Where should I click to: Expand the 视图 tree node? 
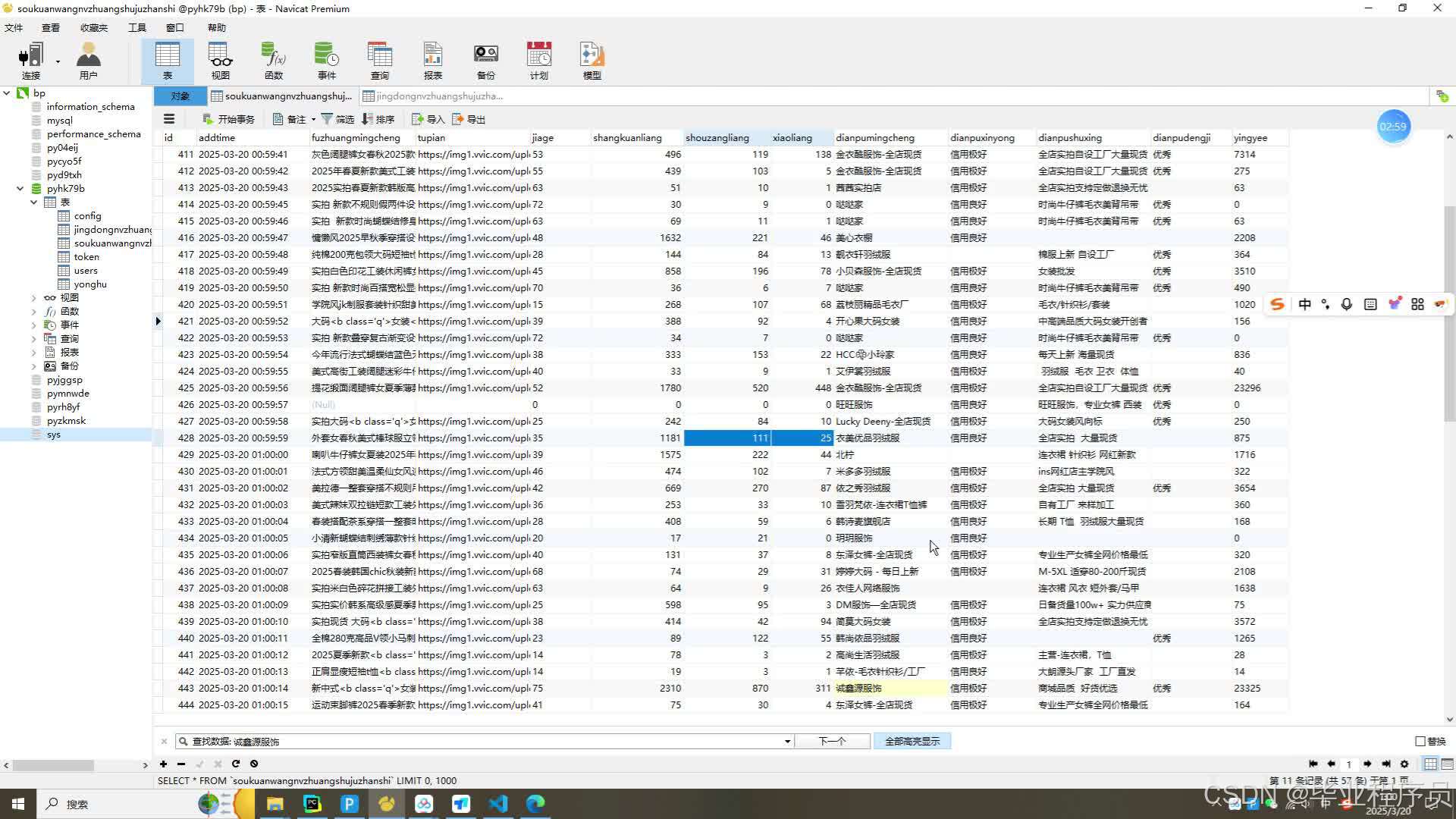(x=33, y=298)
